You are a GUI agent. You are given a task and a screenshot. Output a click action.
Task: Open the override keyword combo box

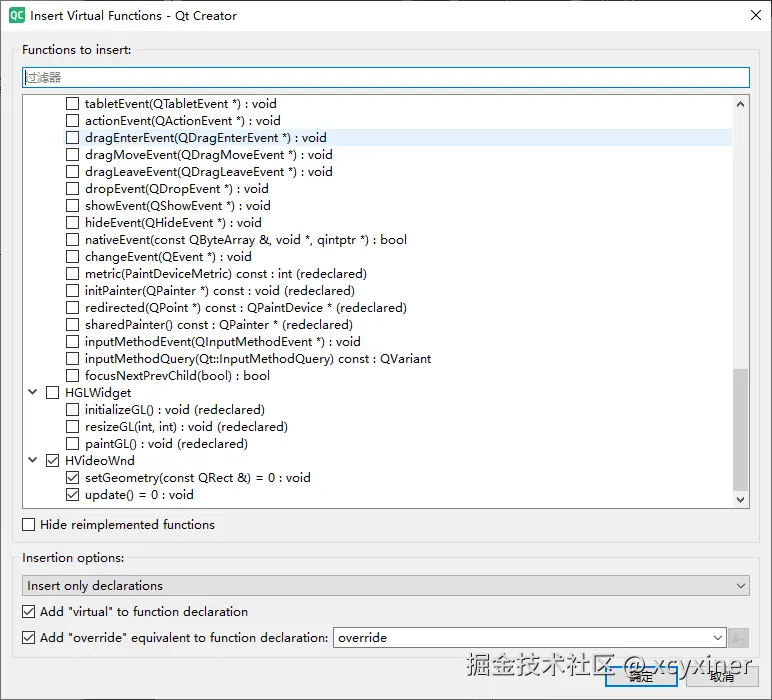click(529, 638)
